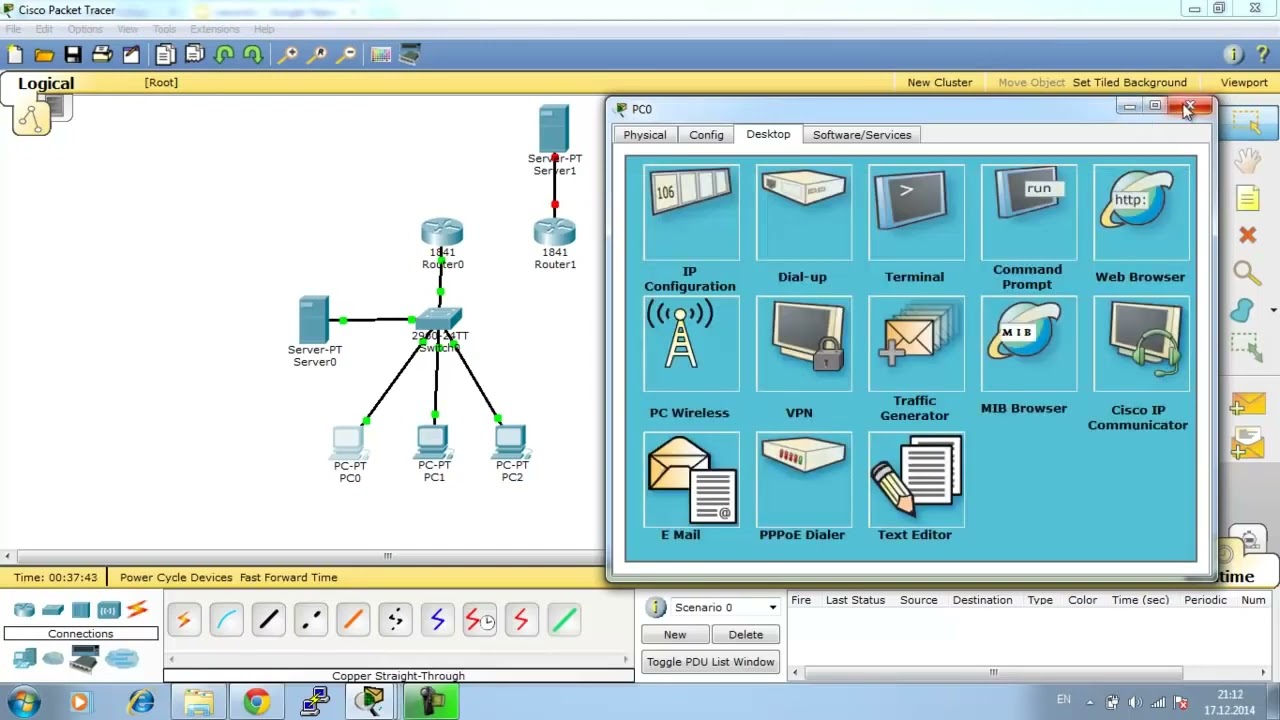Create a new file from toolbar
This screenshot has height=720, width=1280.
click(x=15, y=55)
